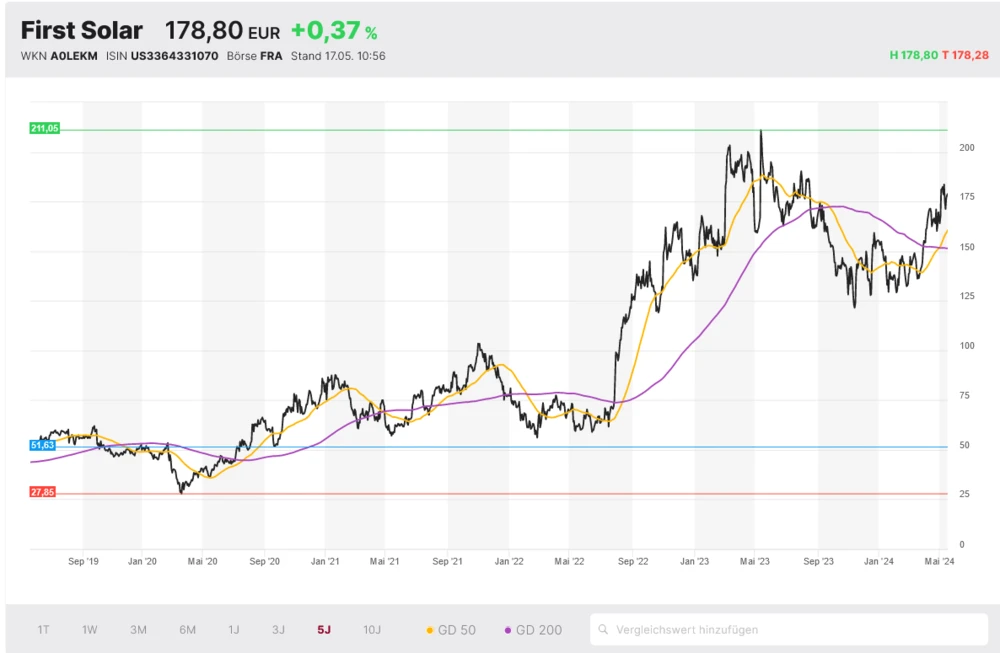Select the active 5J time range
Screen dimensions: 1000x653
(324, 630)
